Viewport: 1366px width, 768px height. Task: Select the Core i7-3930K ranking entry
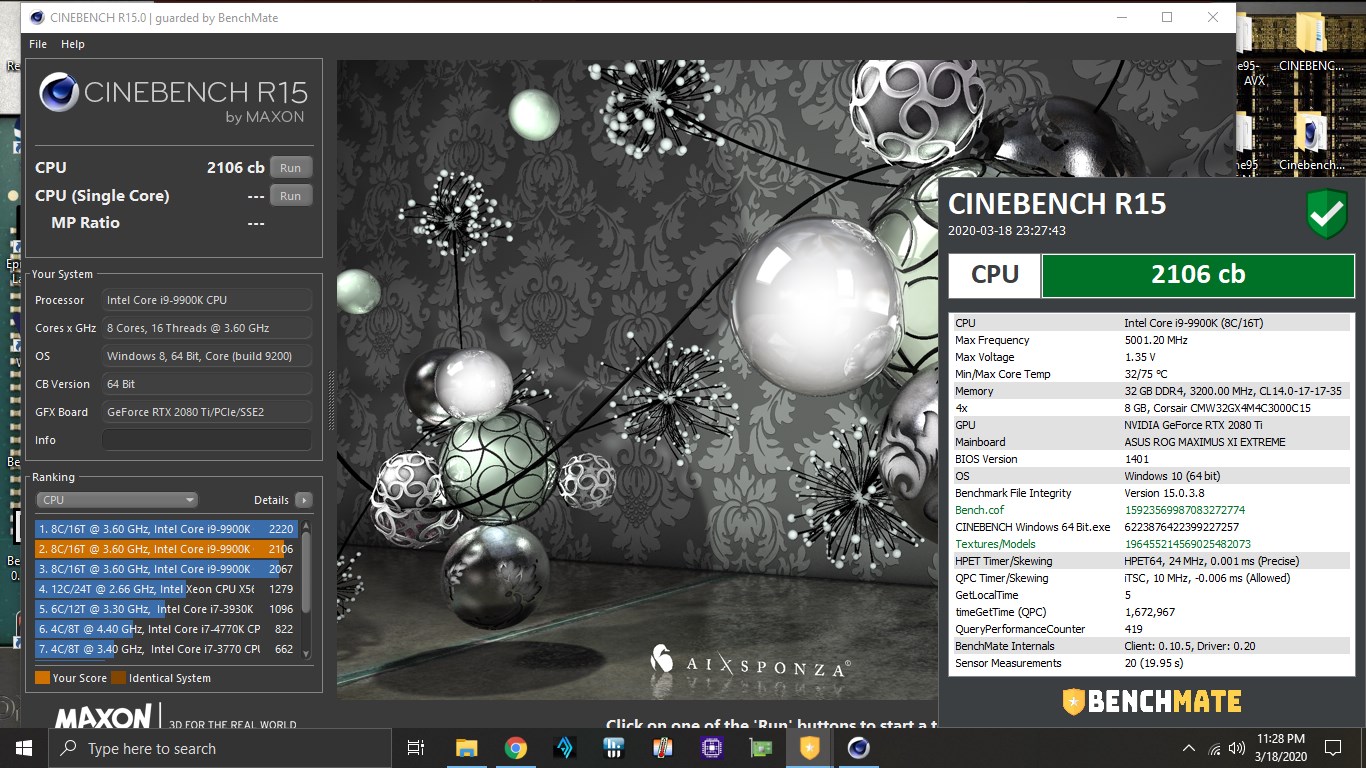(166, 609)
